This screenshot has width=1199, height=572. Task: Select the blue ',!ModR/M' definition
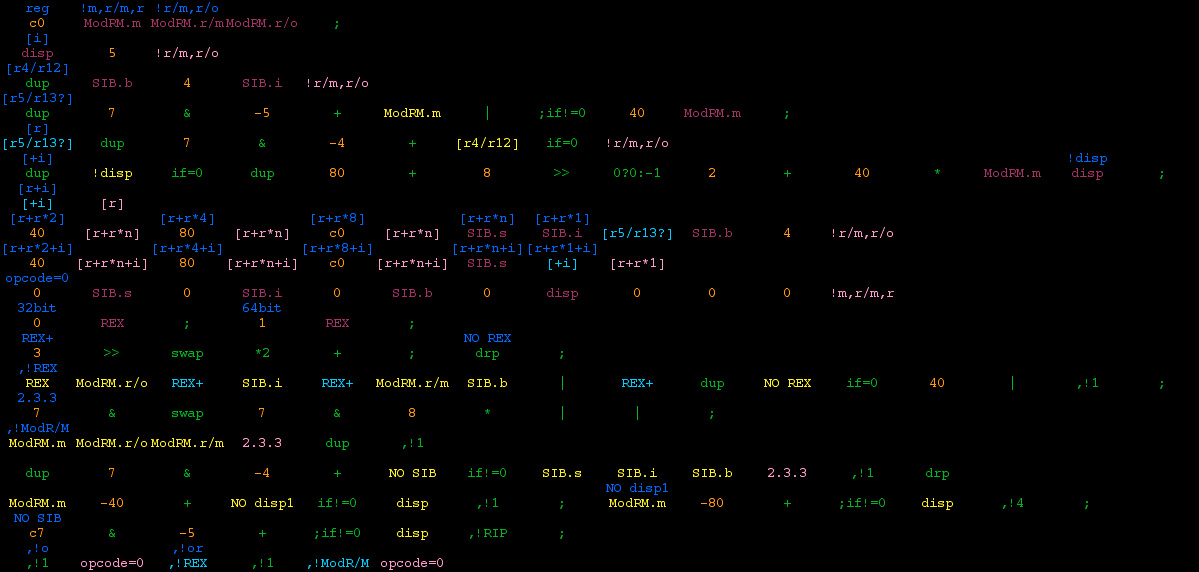click(37, 429)
